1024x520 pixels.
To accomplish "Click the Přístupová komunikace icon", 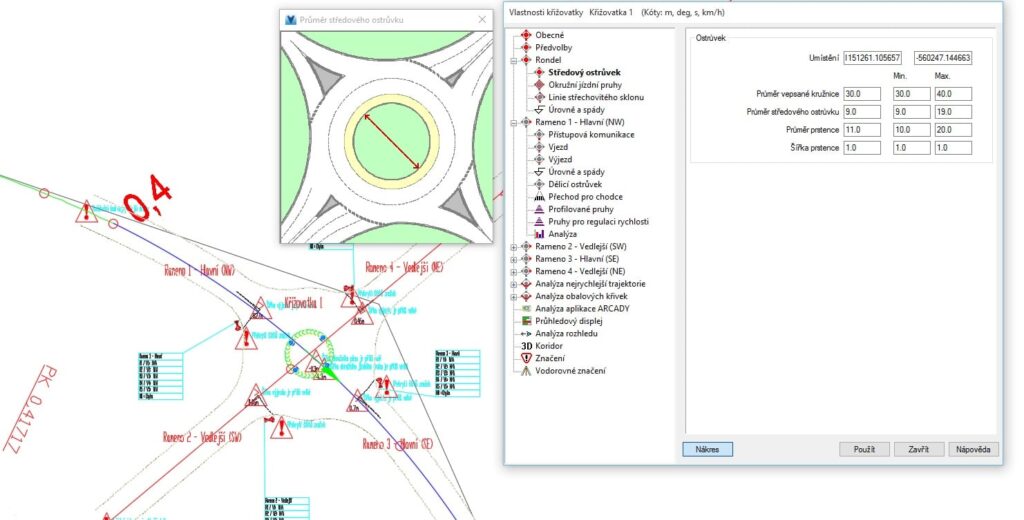I will coord(539,135).
